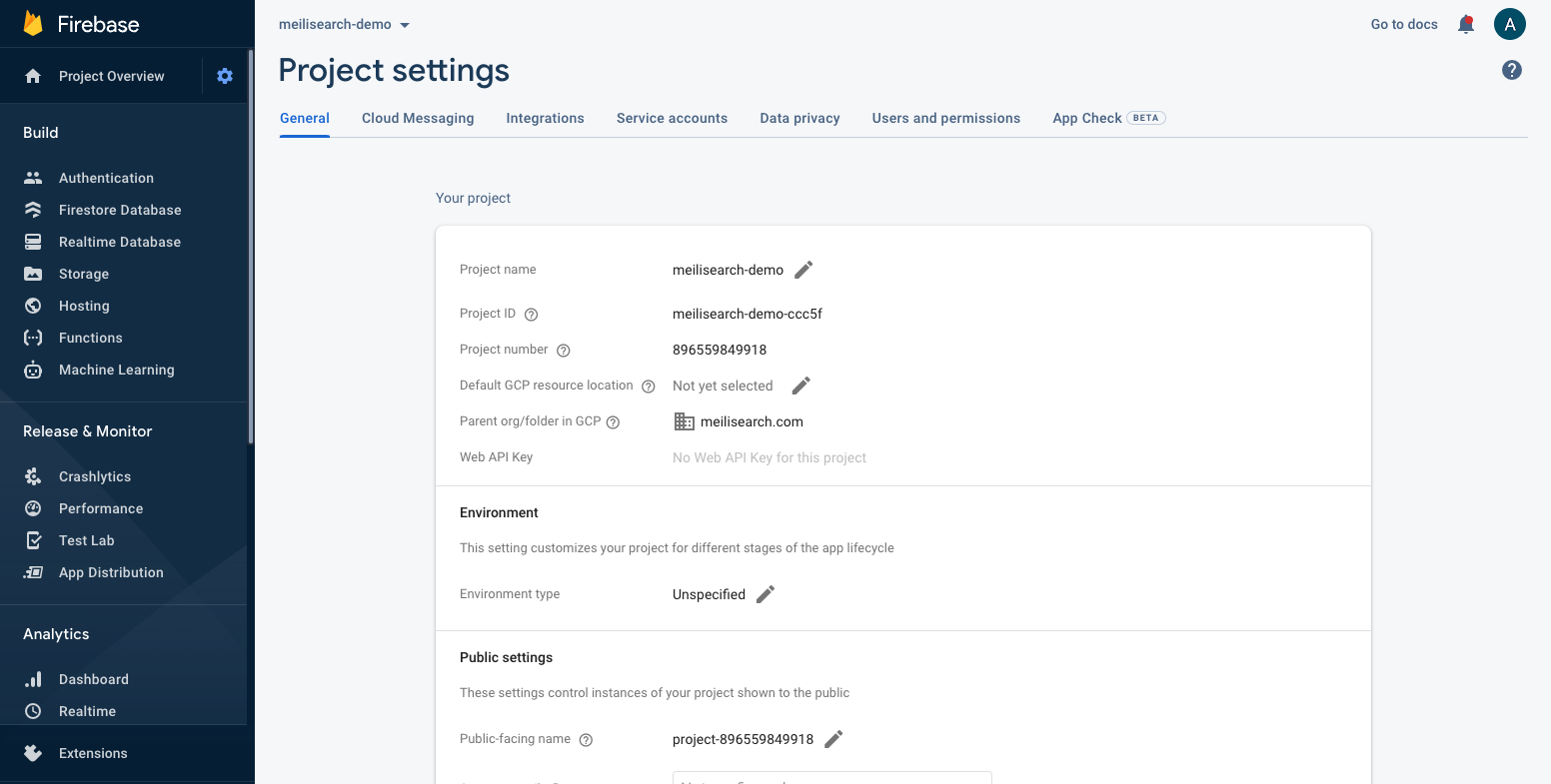Switch to Service accounts tab
Screen dimensions: 1551x784
[672, 118]
